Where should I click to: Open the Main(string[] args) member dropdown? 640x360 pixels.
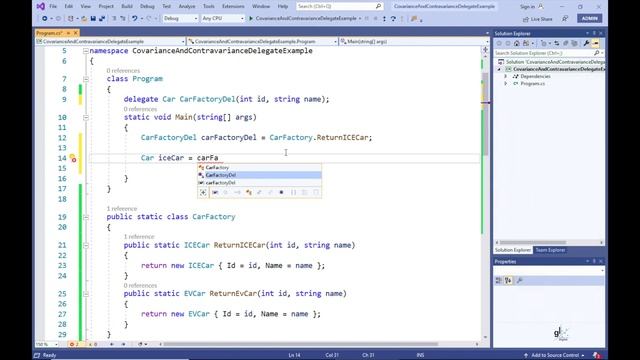pos(414,41)
